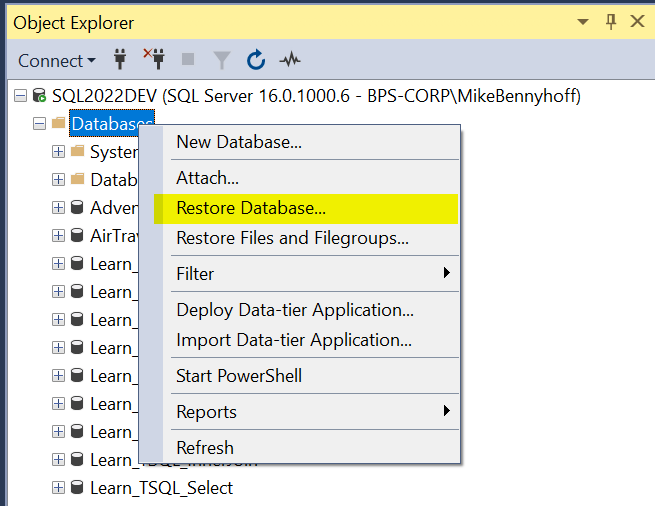Image resolution: width=655 pixels, height=506 pixels.
Task: Collapse the SQL2022DEV server node
Action: tap(21, 96)
